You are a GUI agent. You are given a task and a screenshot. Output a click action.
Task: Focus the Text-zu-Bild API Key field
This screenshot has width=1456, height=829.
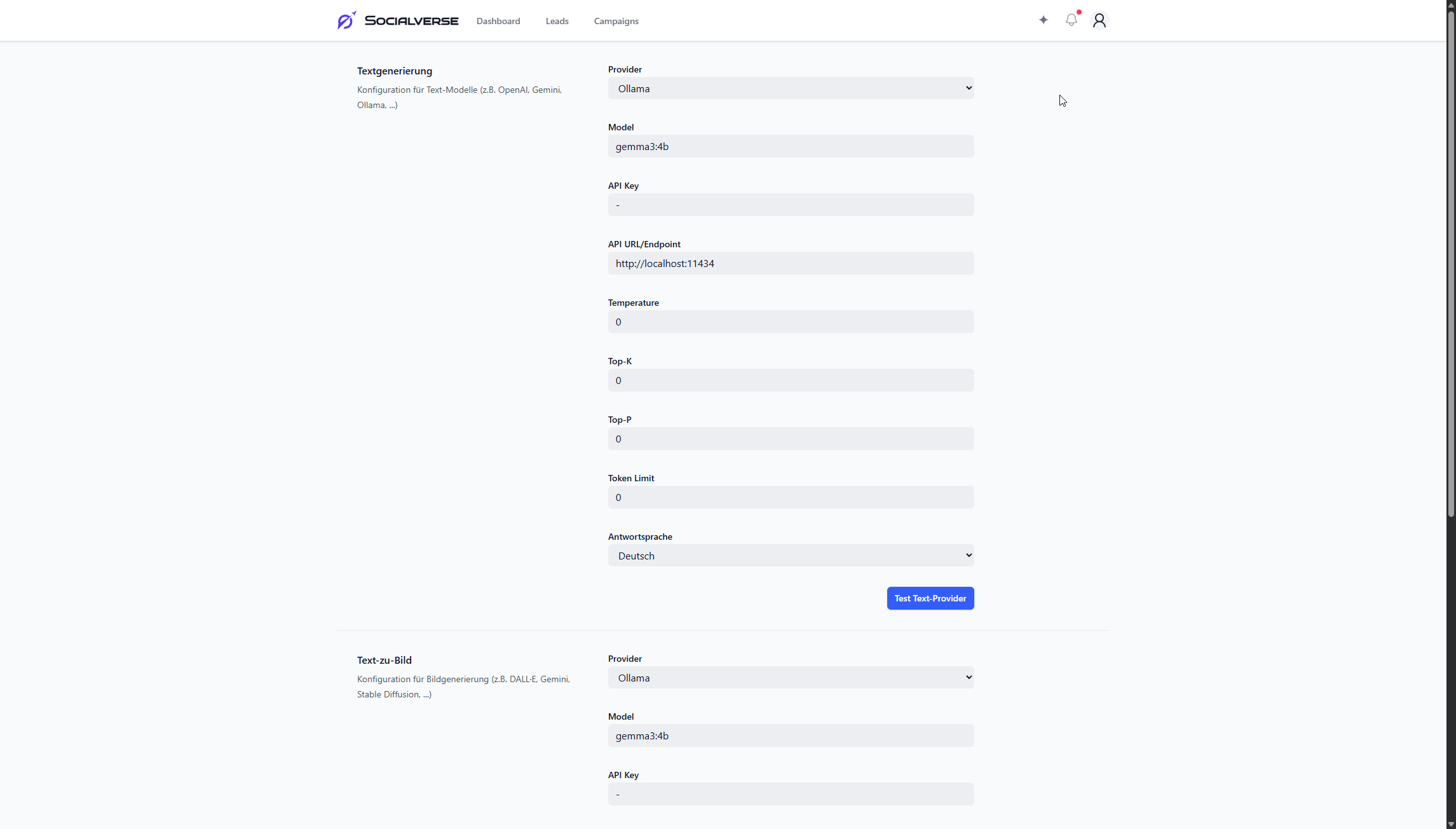click(790, 795)
